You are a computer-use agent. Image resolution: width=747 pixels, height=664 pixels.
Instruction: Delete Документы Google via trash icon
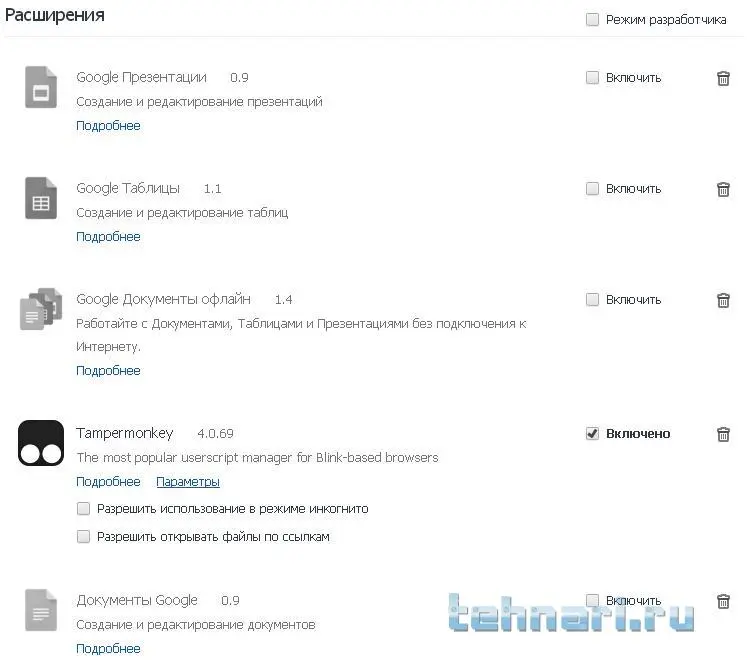[x=723, y=601]
